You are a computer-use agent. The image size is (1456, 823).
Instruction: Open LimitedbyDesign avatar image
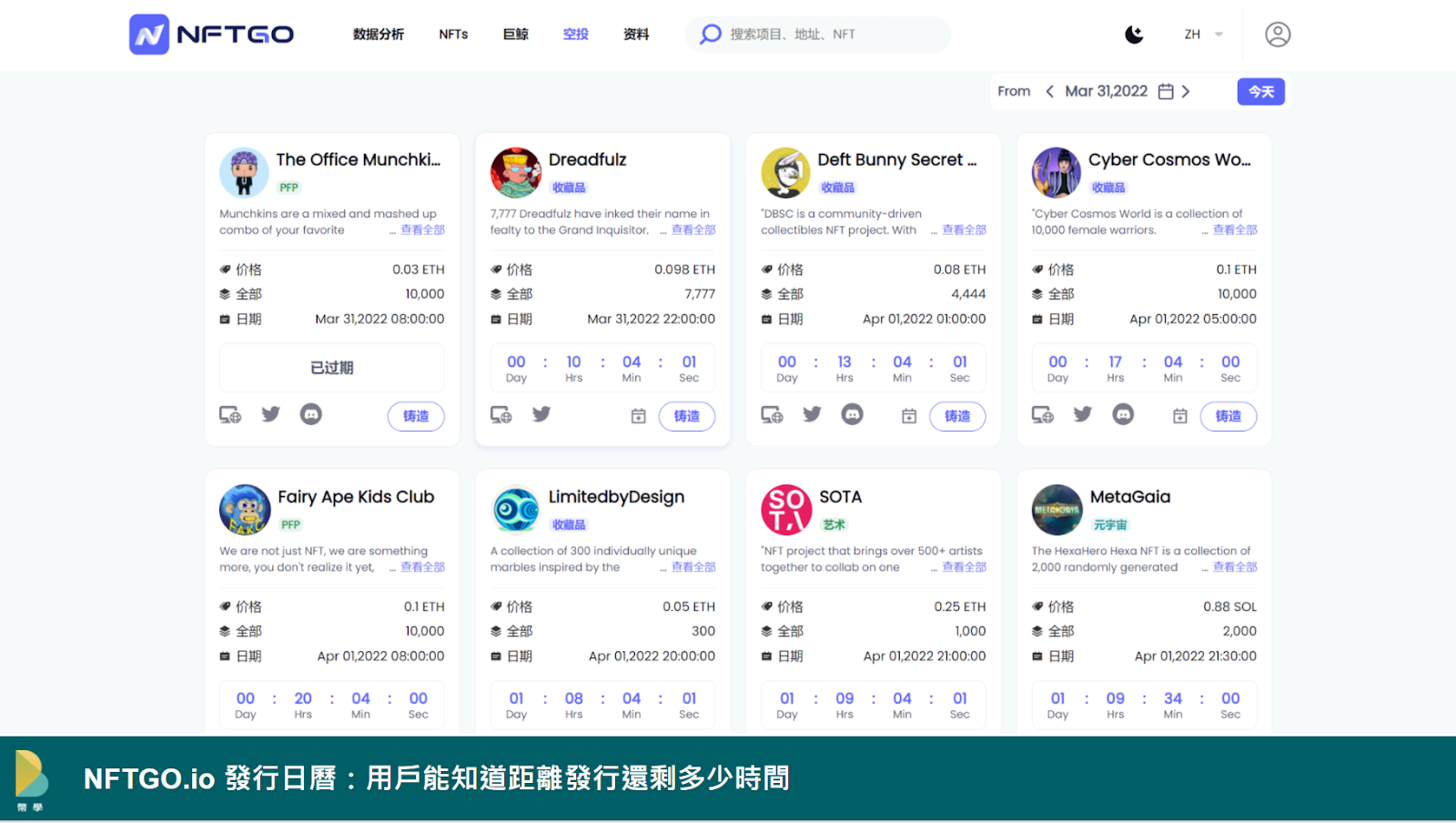click(x=516, y=510)
